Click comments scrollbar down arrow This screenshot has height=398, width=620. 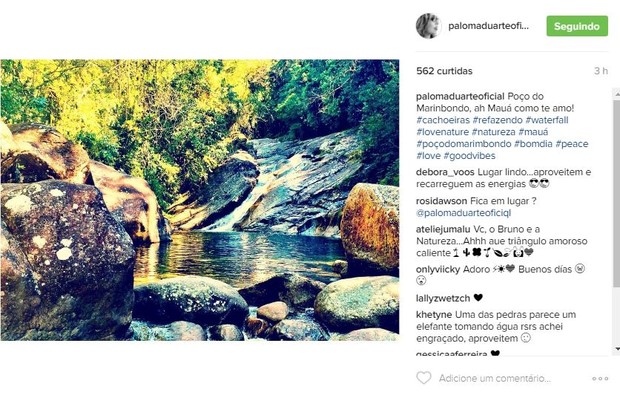tap(616, 349)
